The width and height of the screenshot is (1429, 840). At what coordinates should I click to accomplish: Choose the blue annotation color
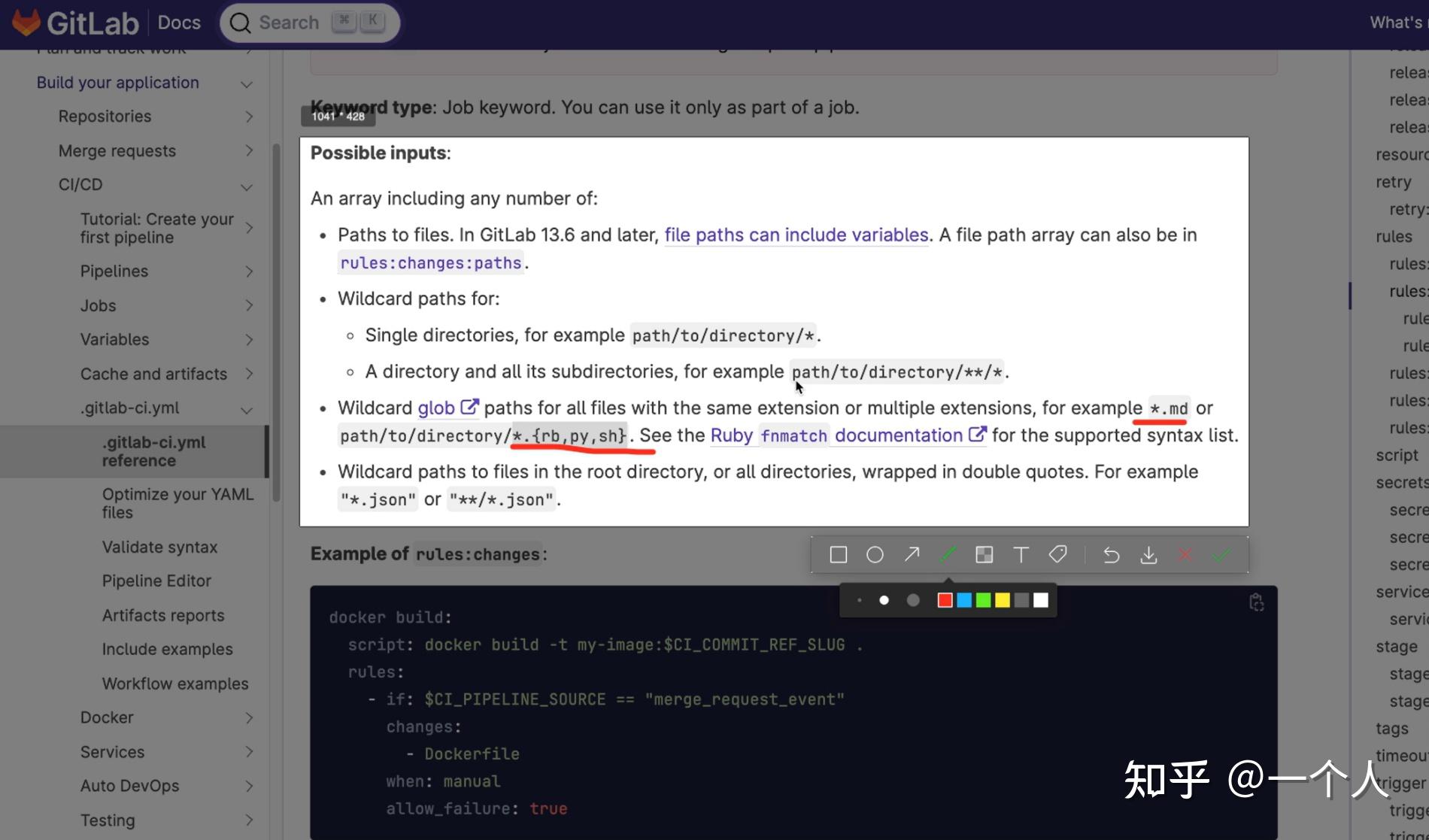tap(963, 599)
